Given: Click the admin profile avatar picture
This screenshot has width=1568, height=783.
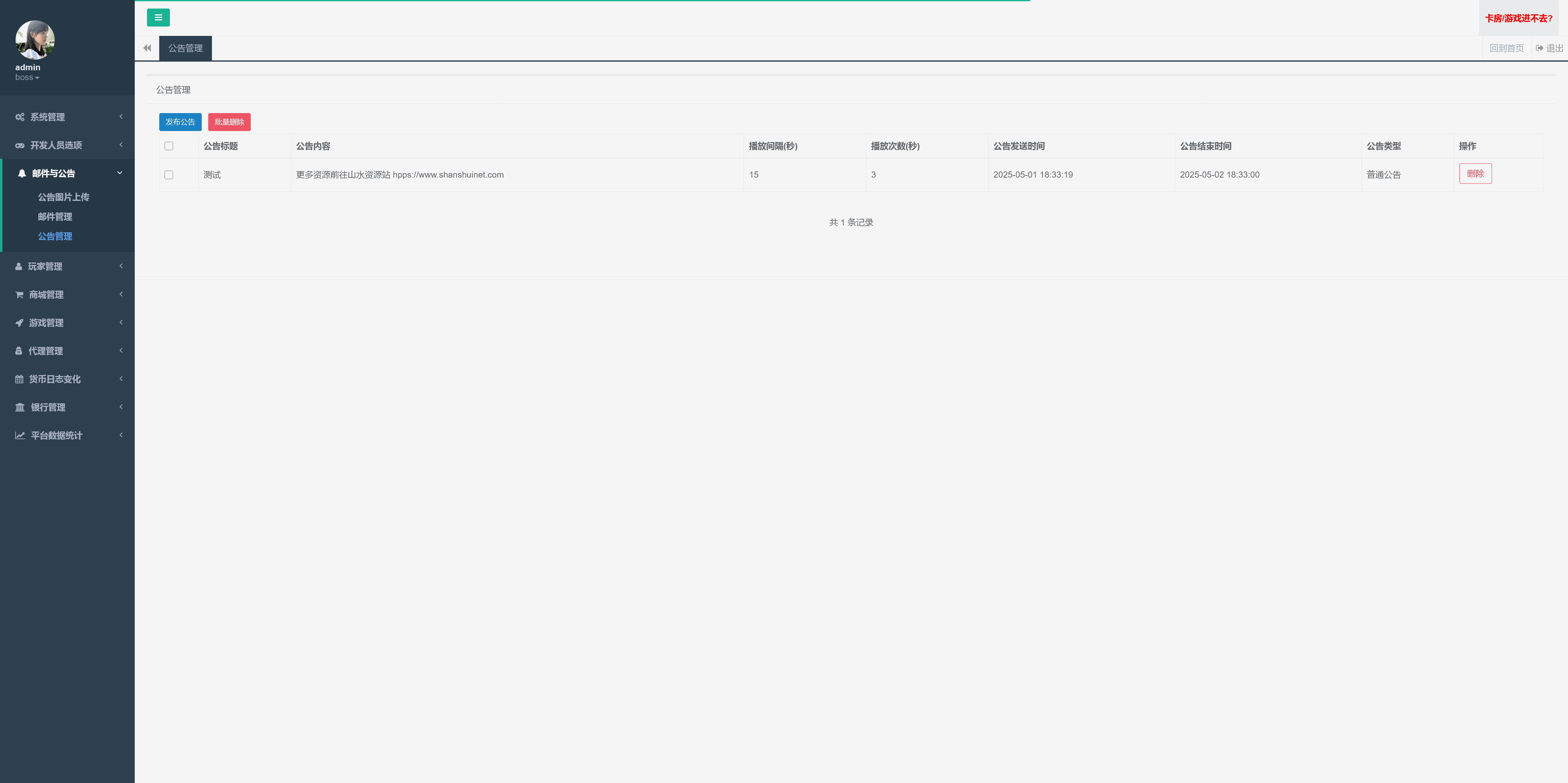Looking at the screenshot, I should coord(35,40).
